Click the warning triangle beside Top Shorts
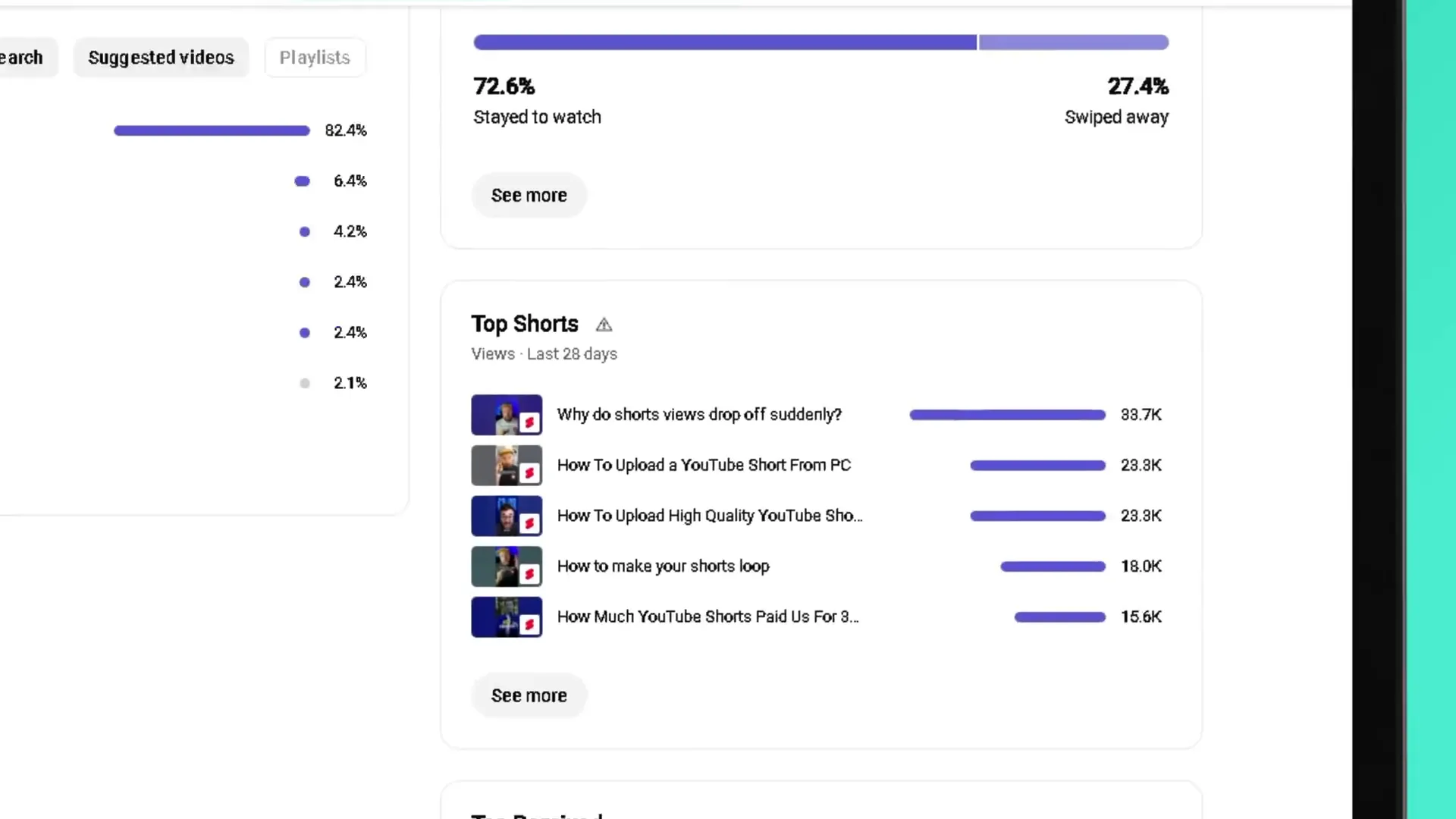Viewport: 1456px width, 819px height. (x=604, y=325)
